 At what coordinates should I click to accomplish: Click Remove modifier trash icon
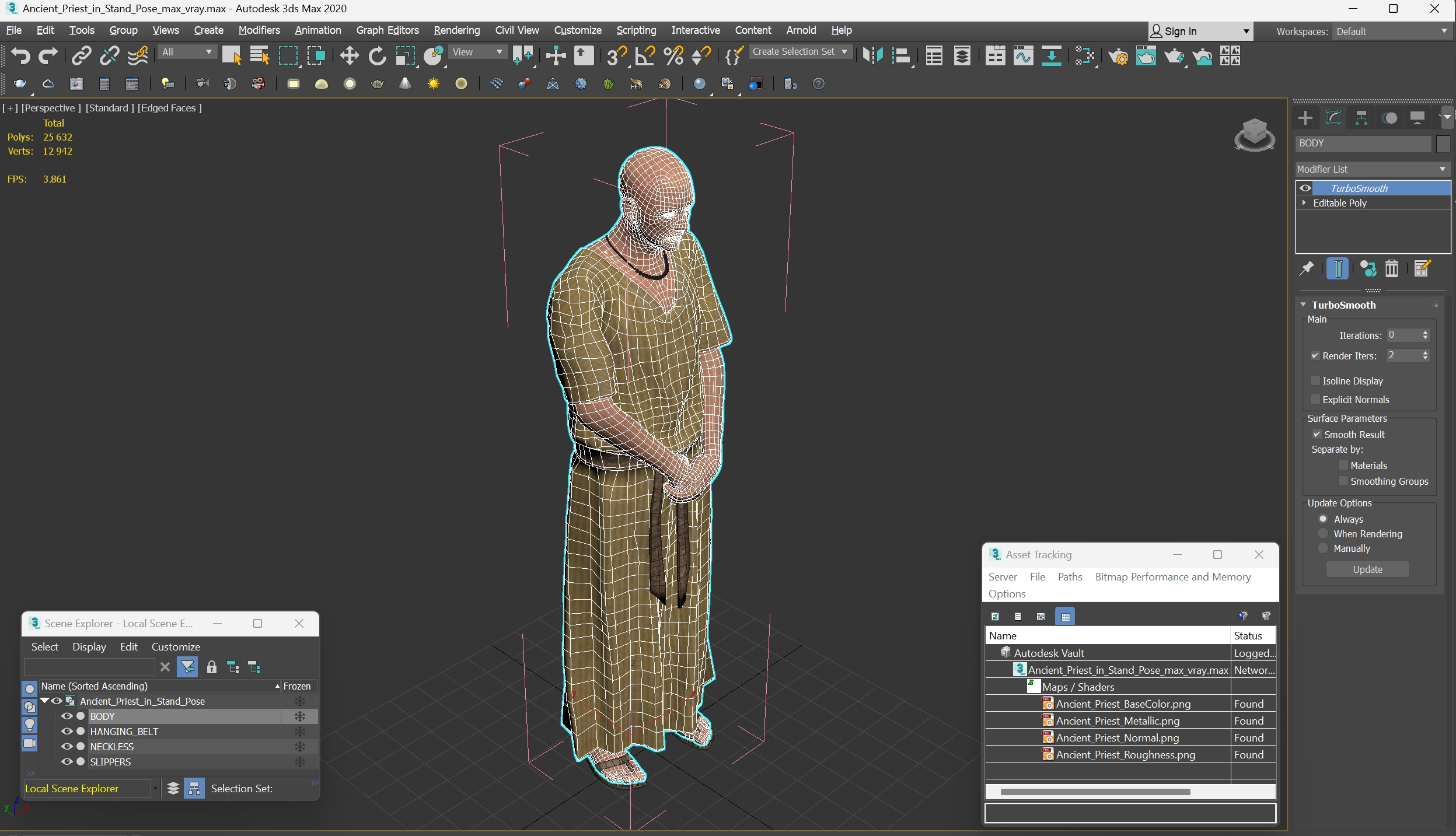click(1392, 268)
